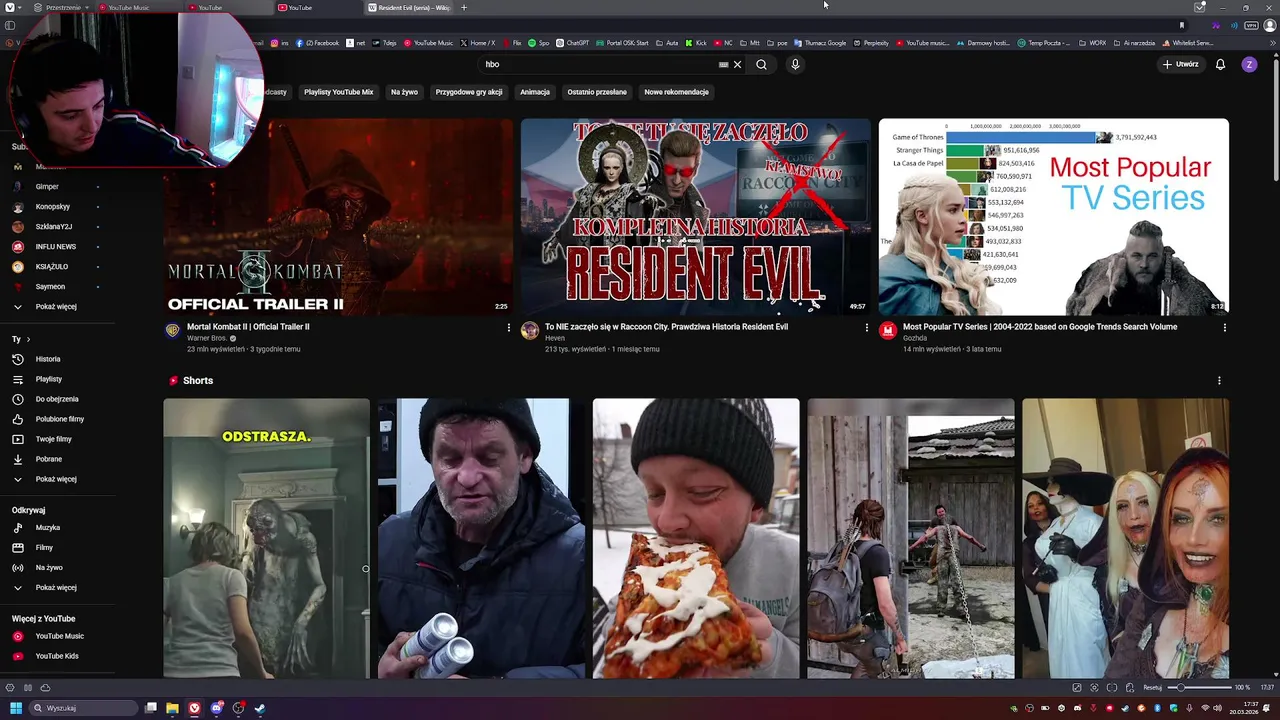The width and height of the screenshot is (1280, 720).
Task: Click the Vivaldi browser taskbar icon
Action: [194, 708]
